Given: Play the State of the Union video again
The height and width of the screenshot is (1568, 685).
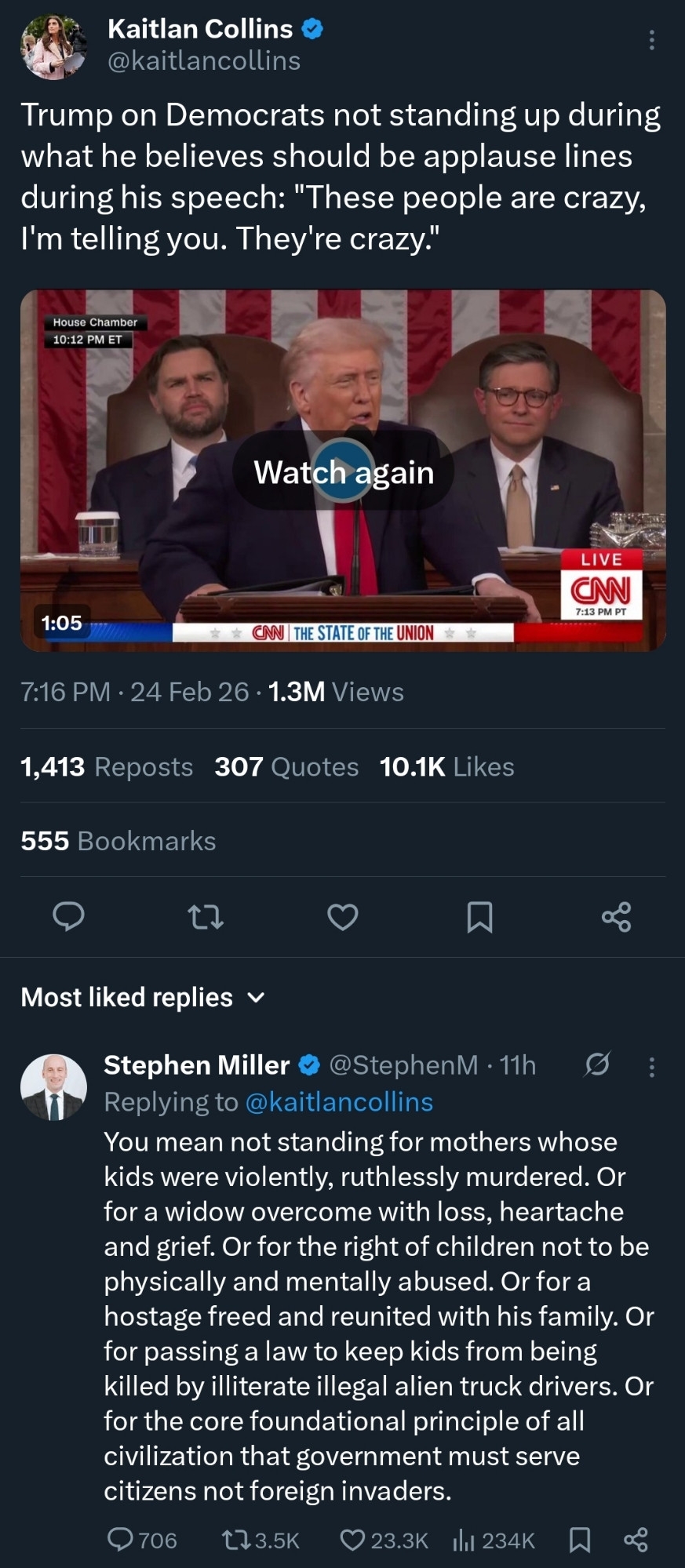Looking at the screenshot, I should [343, 471].
